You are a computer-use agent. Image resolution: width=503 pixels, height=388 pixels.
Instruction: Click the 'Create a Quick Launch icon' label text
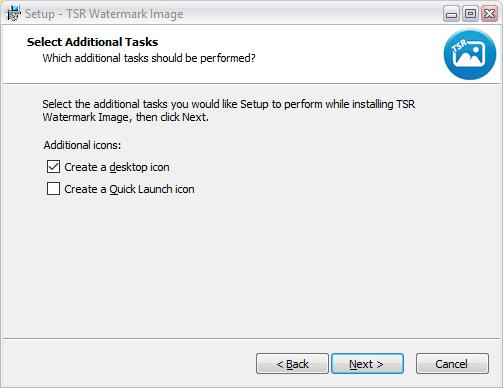pos(129,189)
